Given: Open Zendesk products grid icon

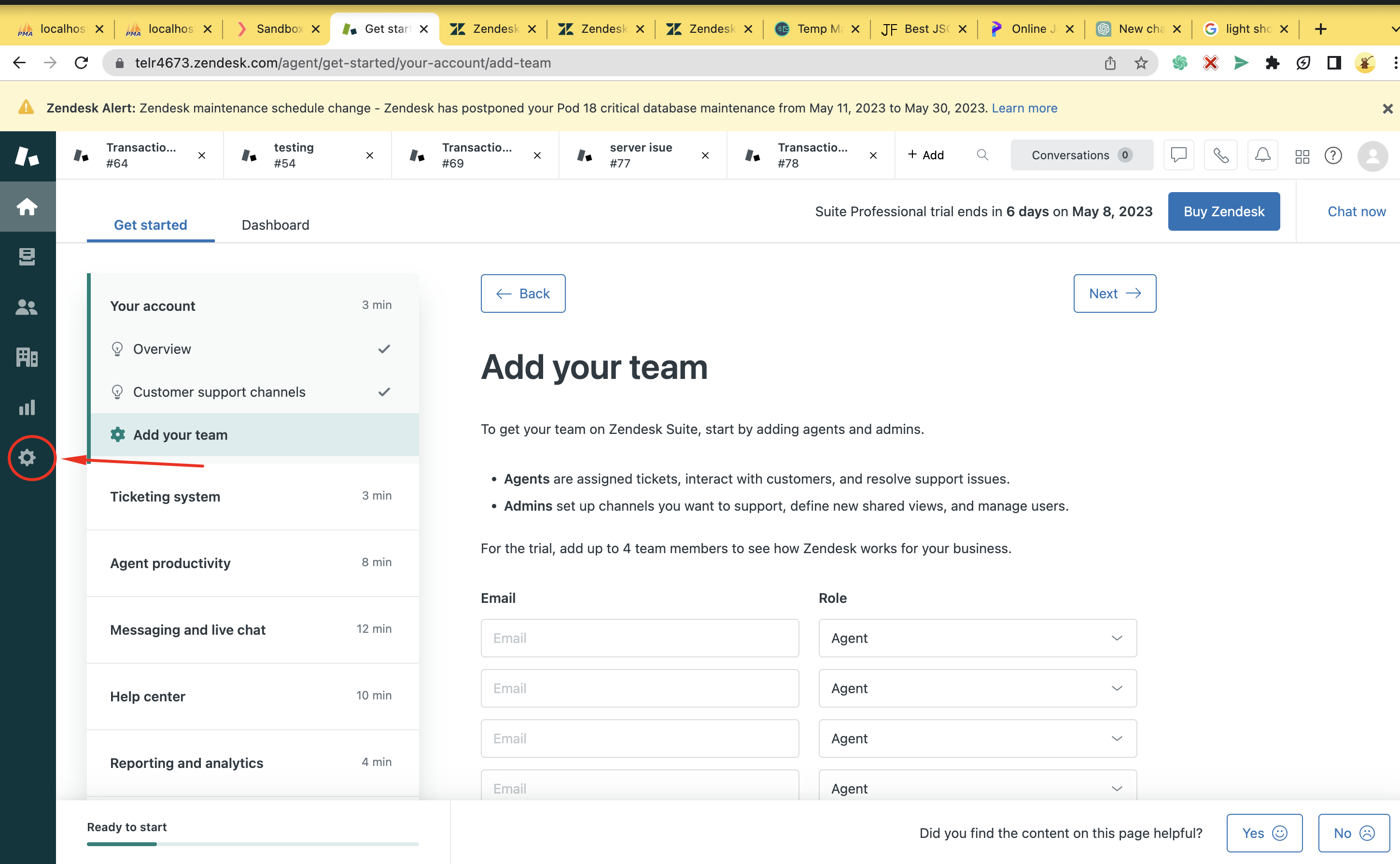Looking at the screenshot, I should [1302, 156].
